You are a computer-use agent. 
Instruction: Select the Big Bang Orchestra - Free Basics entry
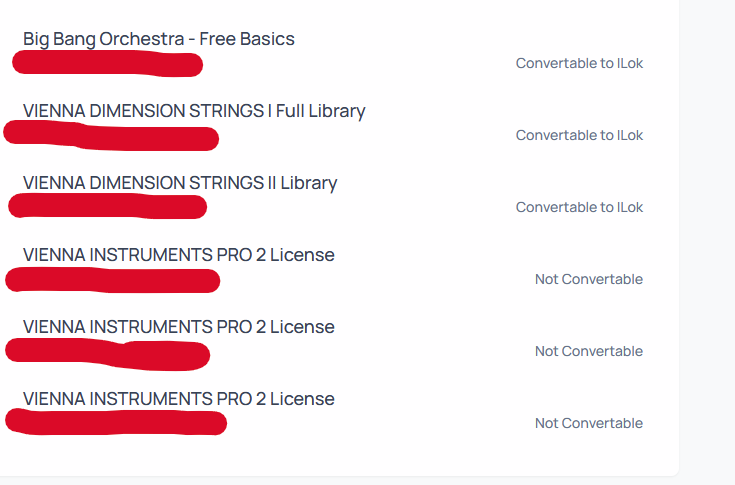tap(158, 39)
